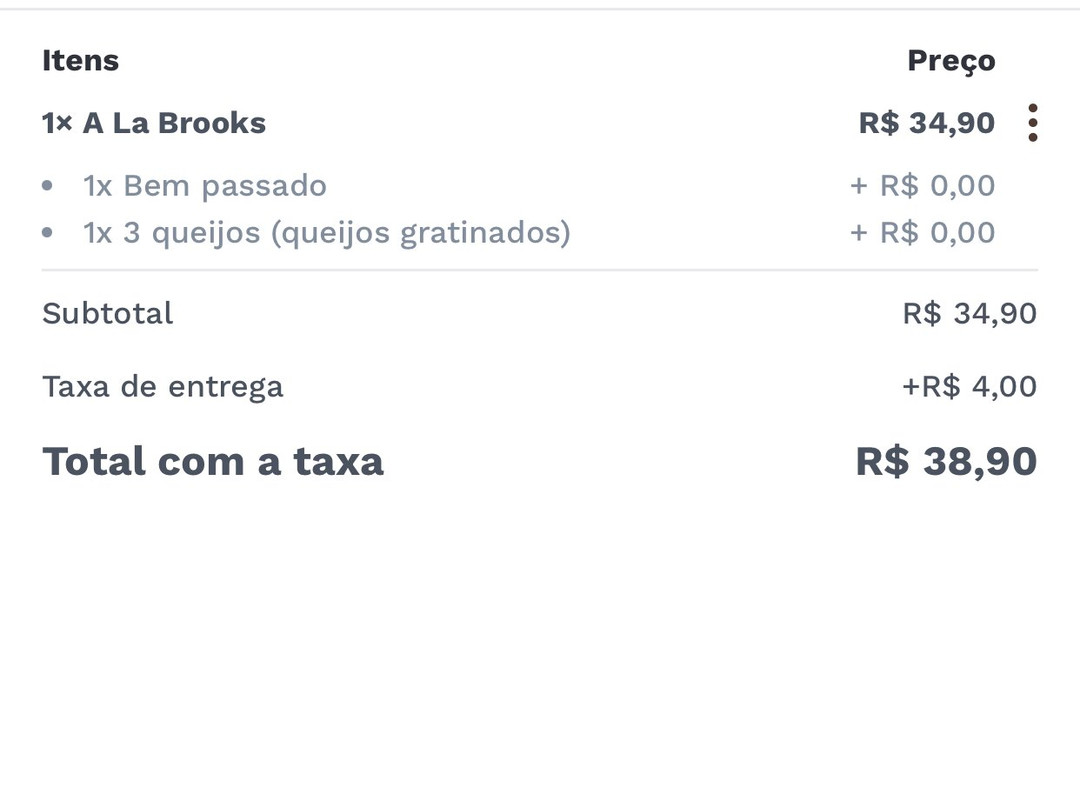Viewport: 1080px width, 808px height.
Task: Click the + R$ 0,00 beside 3 queijos
Action: pos(922,233)
